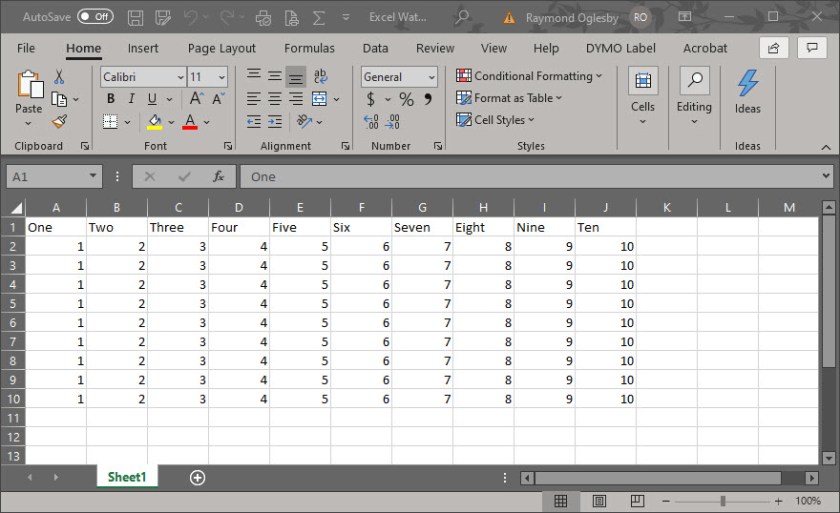
Task: Switch to the Page Layout tab
Action: 221,48
